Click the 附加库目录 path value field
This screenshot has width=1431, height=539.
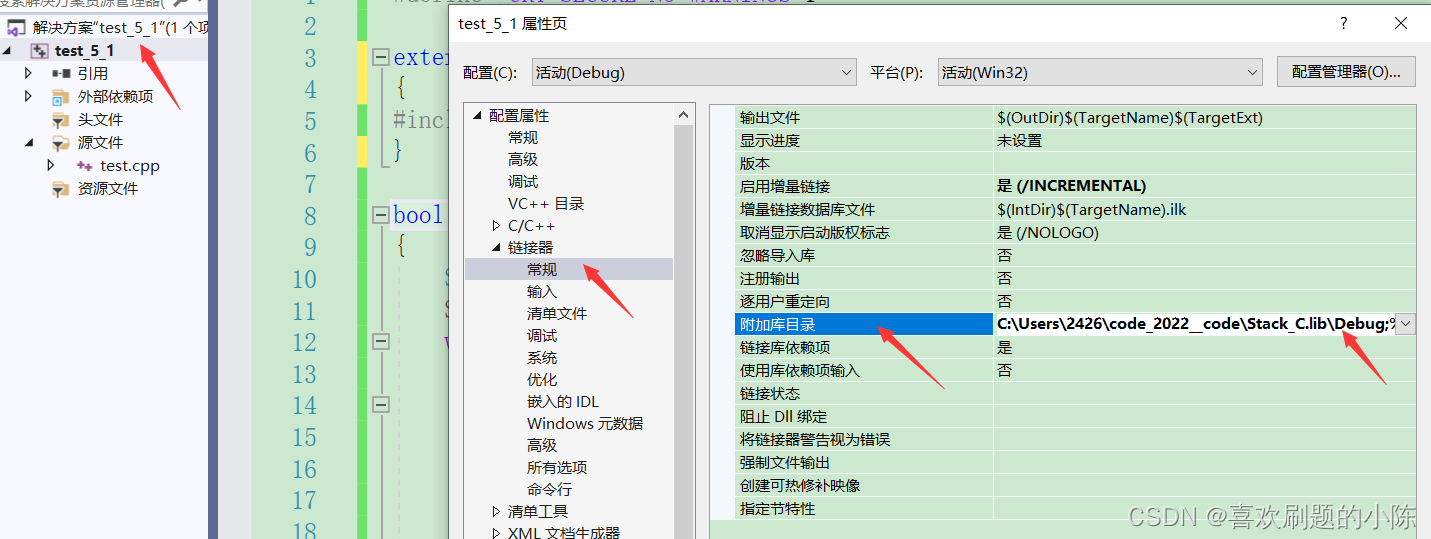(x=1194, y=324)
